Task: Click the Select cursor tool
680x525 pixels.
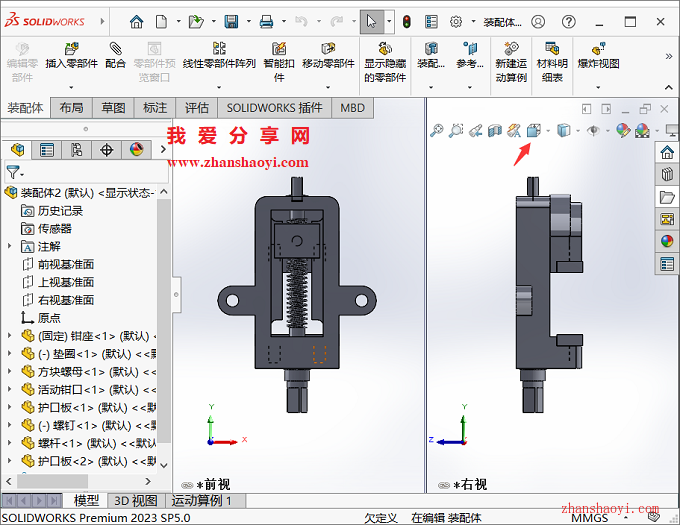Action: pyautogui.click(x=372, y=21)
